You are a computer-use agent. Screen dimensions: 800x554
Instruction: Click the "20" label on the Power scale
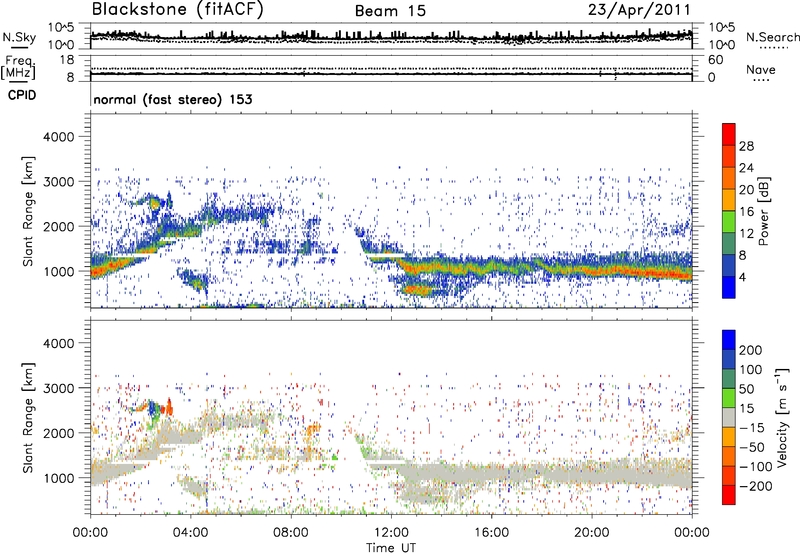(x=746, y=190)
